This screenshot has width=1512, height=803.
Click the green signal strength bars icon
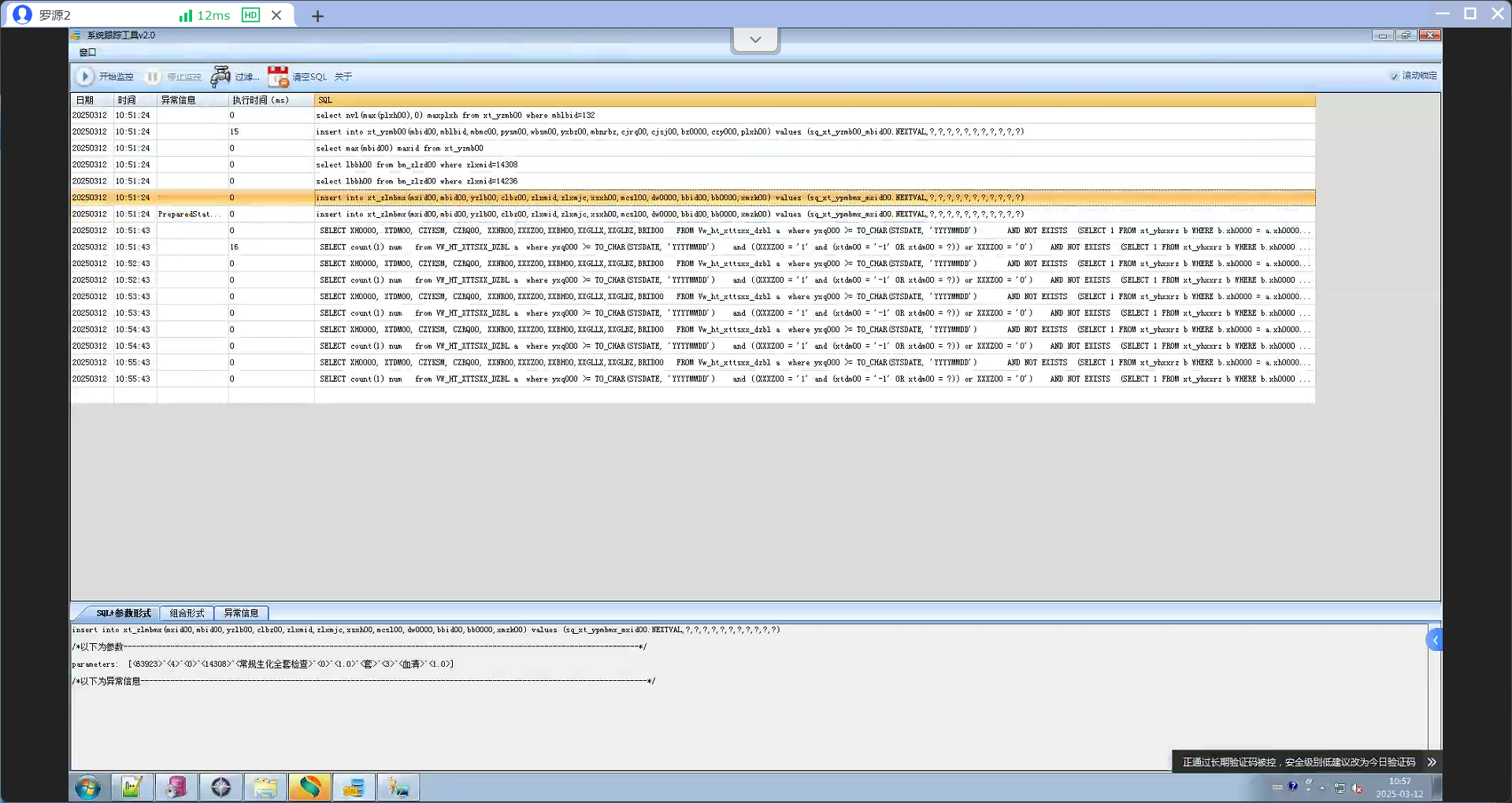click(186, 16)
